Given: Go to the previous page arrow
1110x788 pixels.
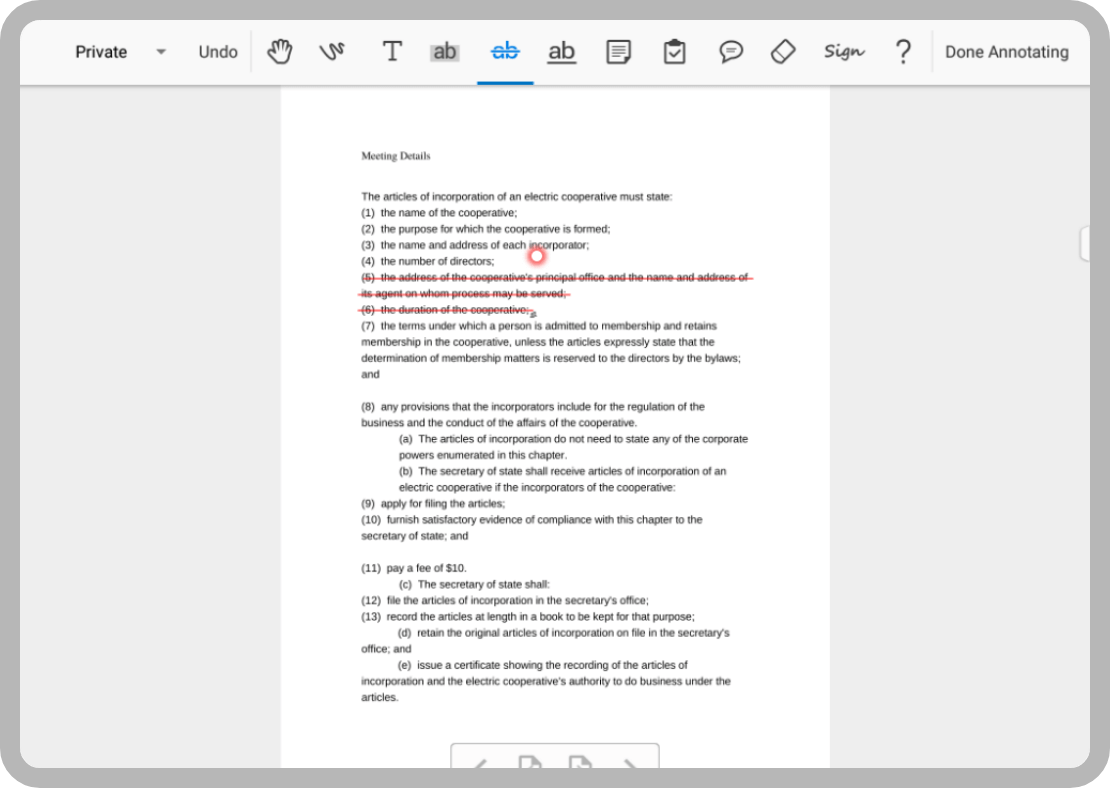Looking at the screenshot, I should pyautogui.click(x=480, y=765).
